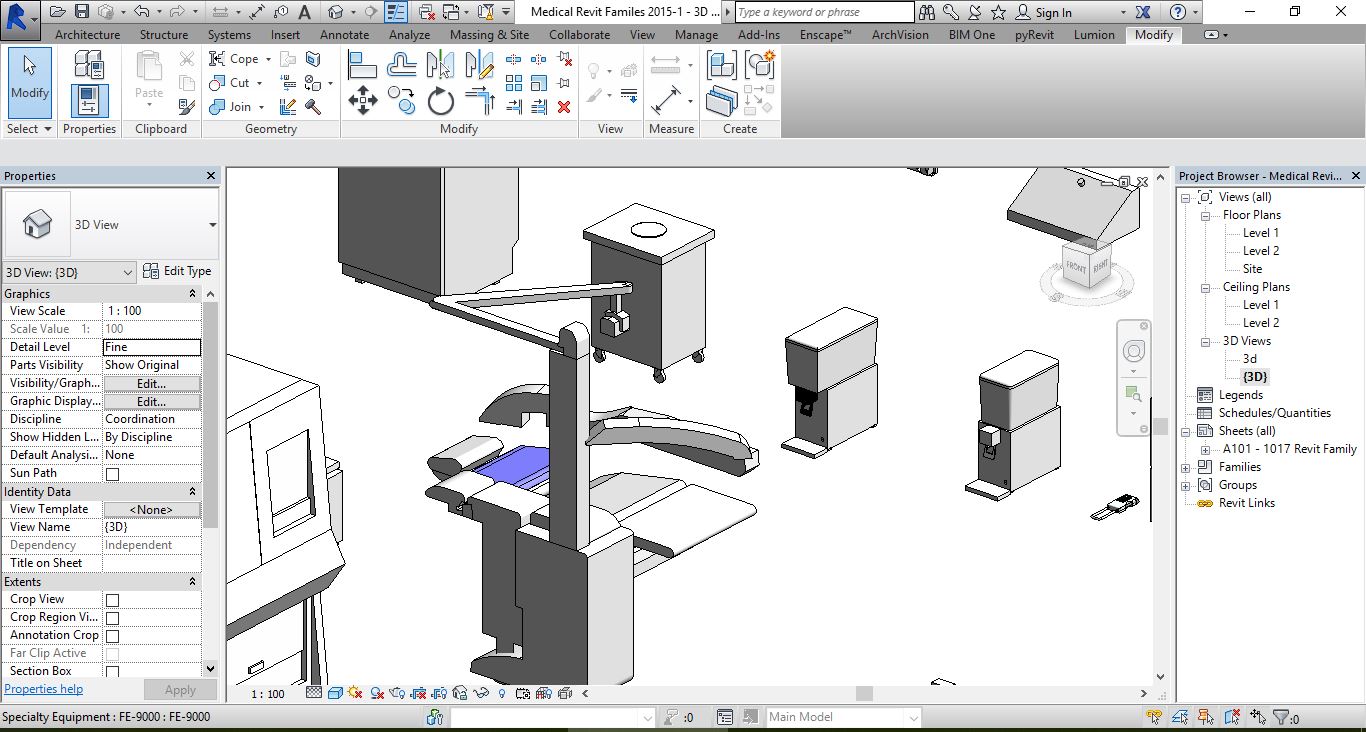The height and width of the screenshot is (732, 1366).
Task: Click Edit button for Visibility/Graphics
Action: 152,383
